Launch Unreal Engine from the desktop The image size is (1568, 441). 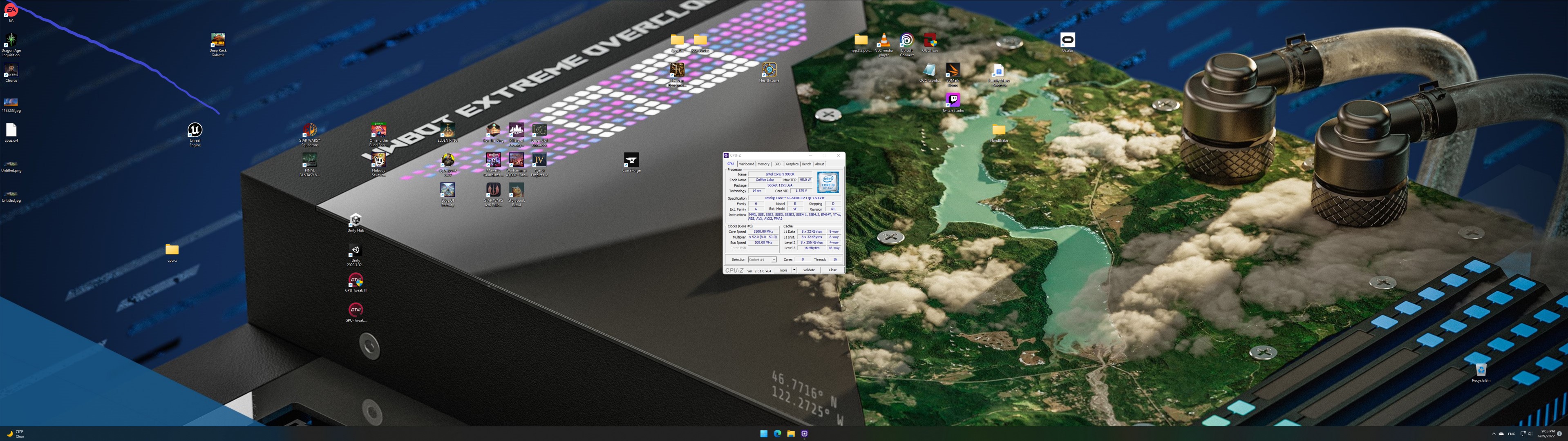195,135
